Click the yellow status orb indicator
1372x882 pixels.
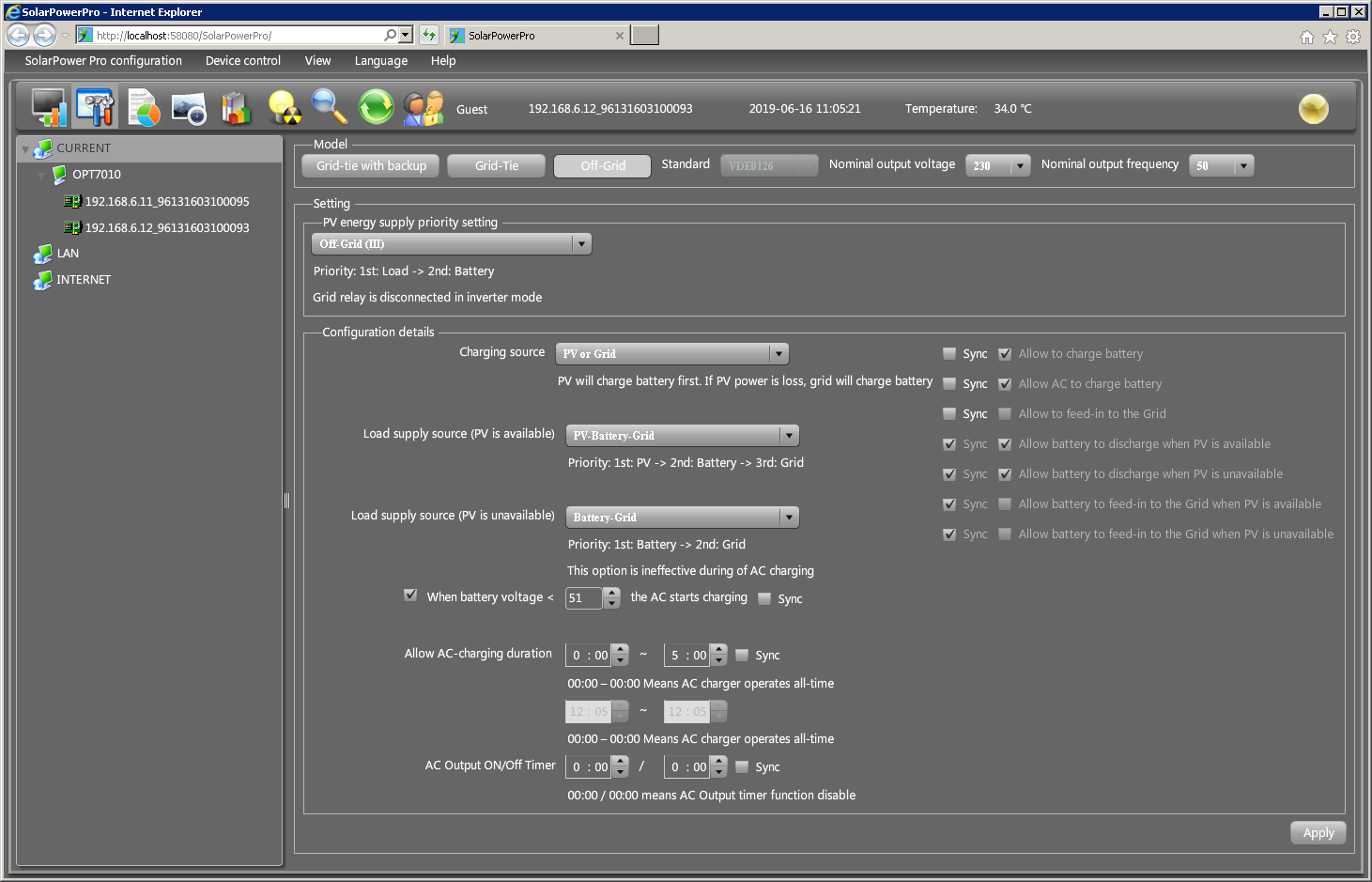point(1313,109)
